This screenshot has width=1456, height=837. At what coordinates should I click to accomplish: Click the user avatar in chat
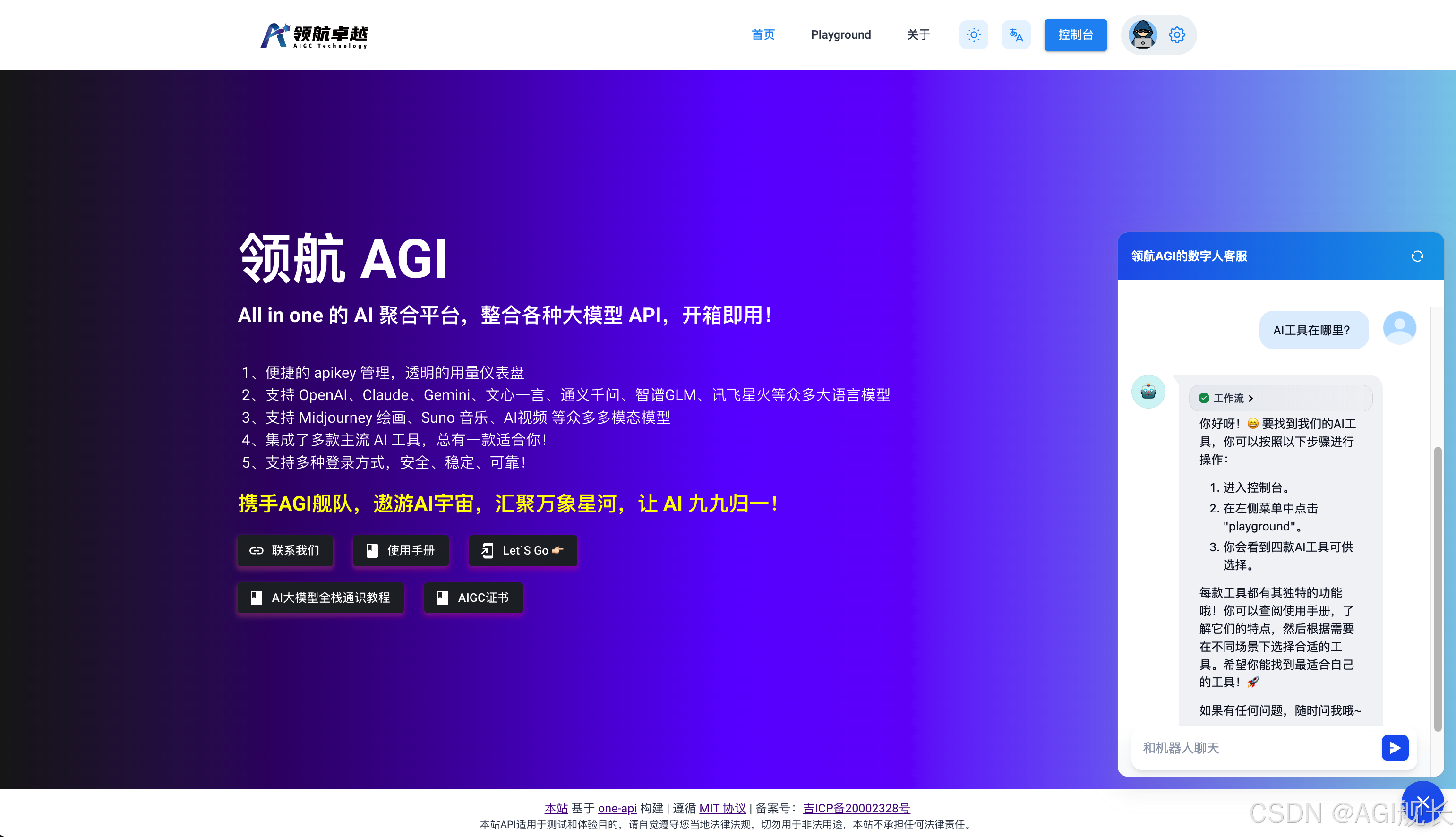click(1399, 328)
